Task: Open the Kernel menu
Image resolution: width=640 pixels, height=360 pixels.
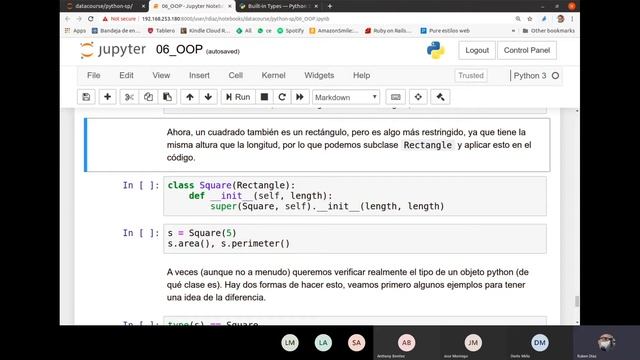Action: (273, 76)
